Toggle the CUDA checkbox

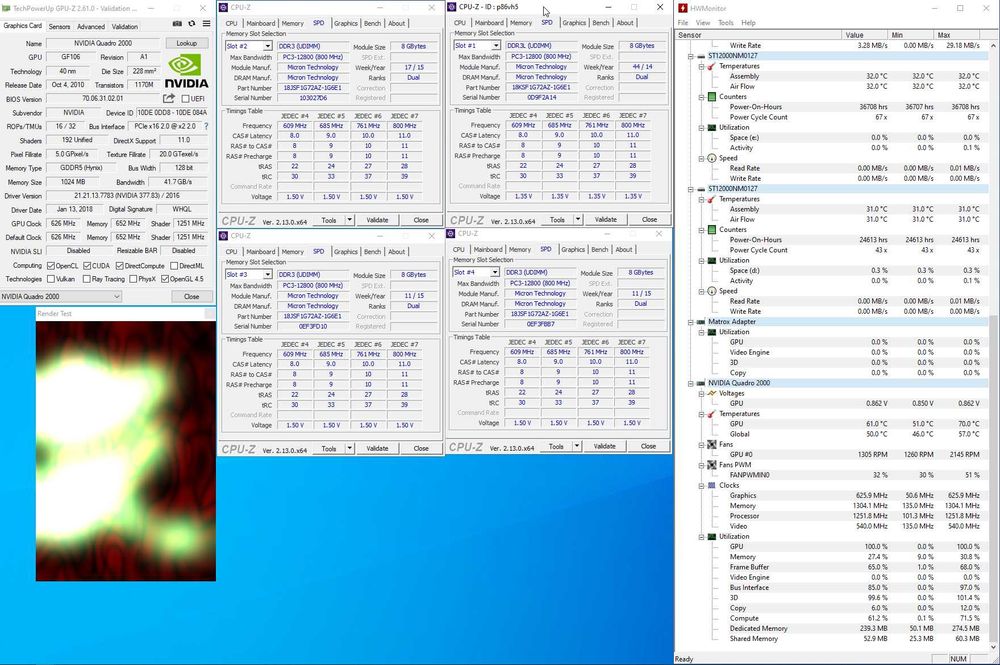pos(87,266)
